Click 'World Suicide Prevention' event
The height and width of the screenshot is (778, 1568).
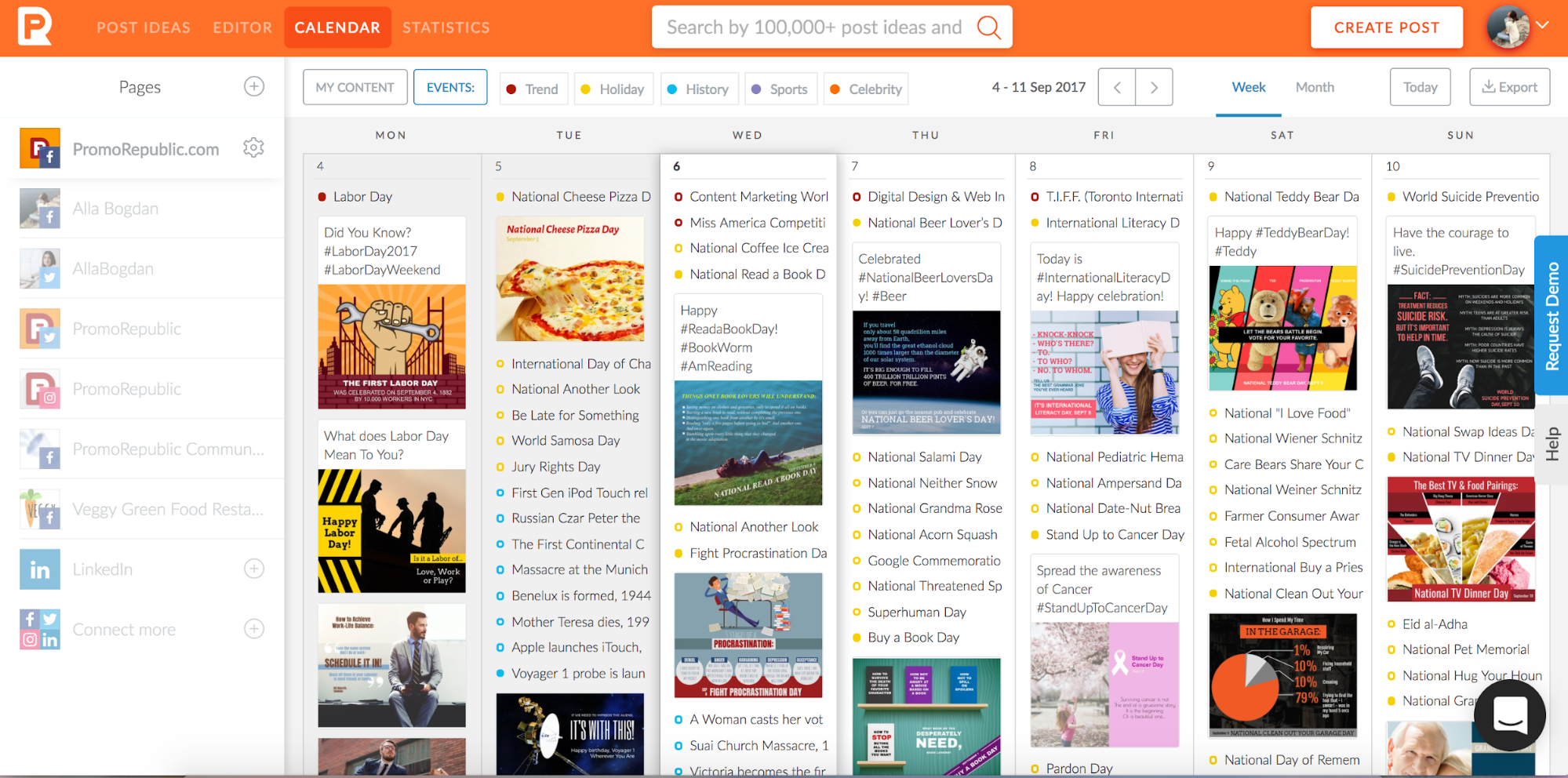[1471, 197]
